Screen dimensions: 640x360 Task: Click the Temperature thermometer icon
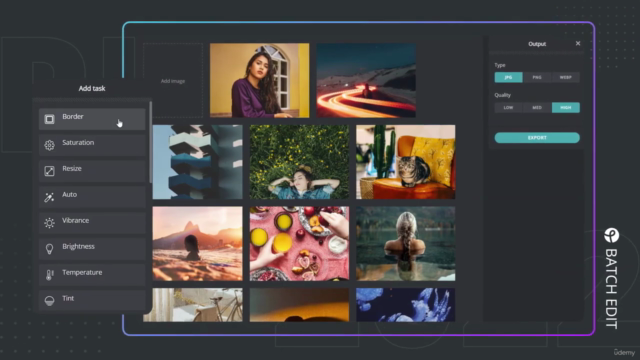click(49, 275)
